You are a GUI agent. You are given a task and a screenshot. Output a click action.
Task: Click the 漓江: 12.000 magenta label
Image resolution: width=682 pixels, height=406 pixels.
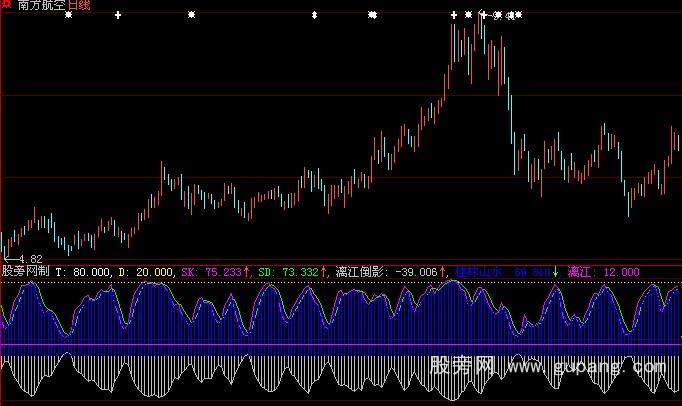603,271
